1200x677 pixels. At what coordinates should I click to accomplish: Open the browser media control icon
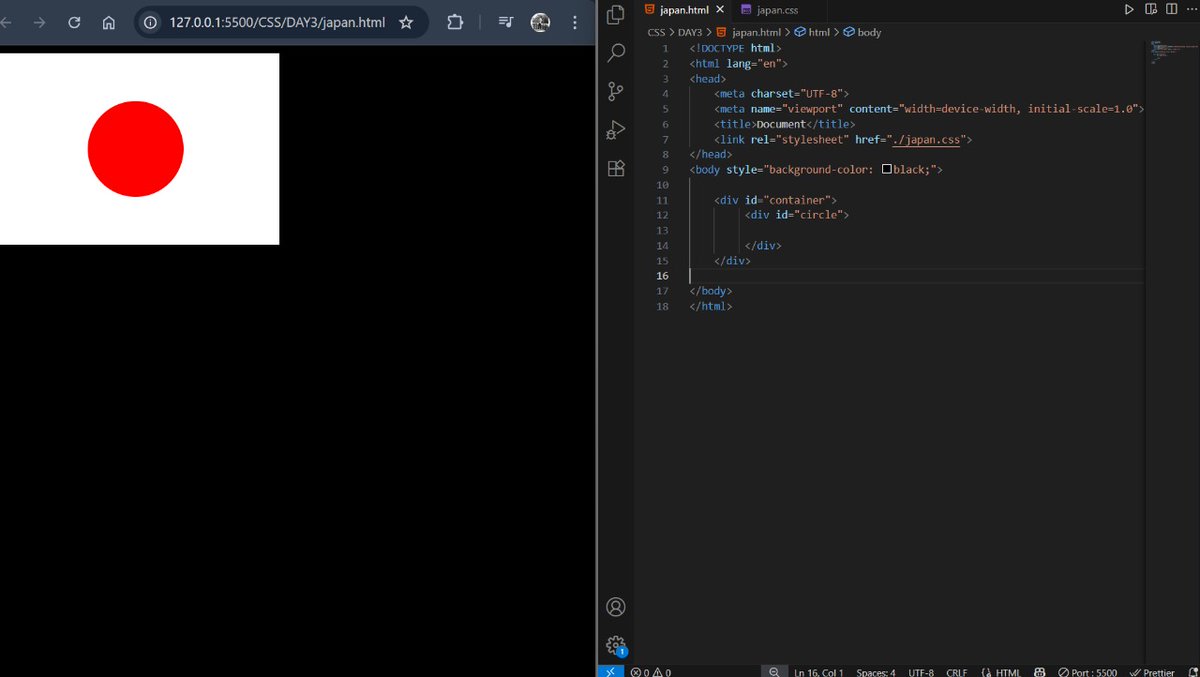(x=506, y=22)
